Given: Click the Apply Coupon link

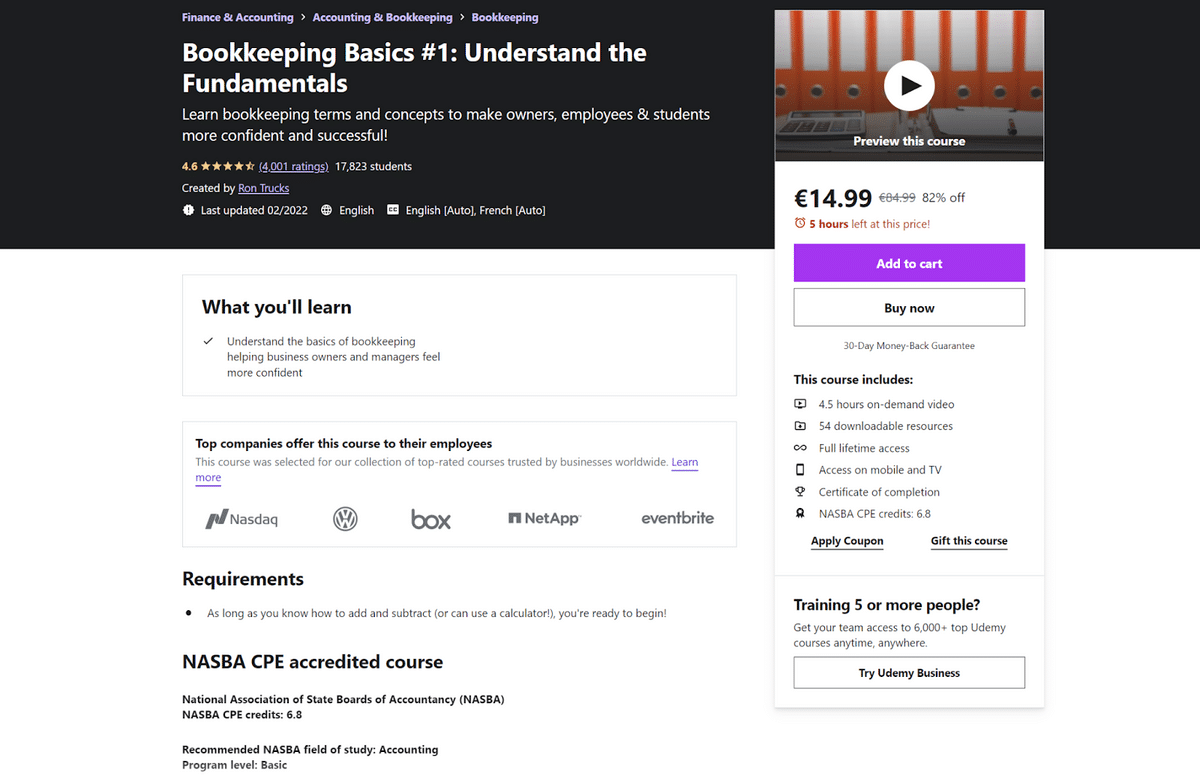Looking at the screenshot, I should [847, 541].
